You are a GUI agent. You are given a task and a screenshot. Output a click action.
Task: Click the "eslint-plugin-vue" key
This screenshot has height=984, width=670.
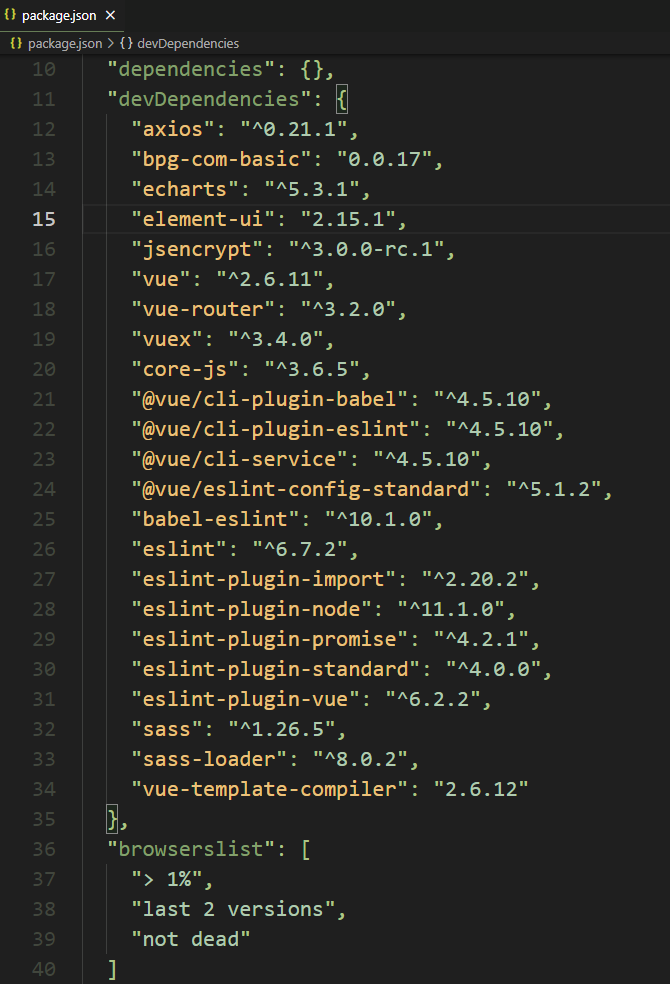coord(245,700)
